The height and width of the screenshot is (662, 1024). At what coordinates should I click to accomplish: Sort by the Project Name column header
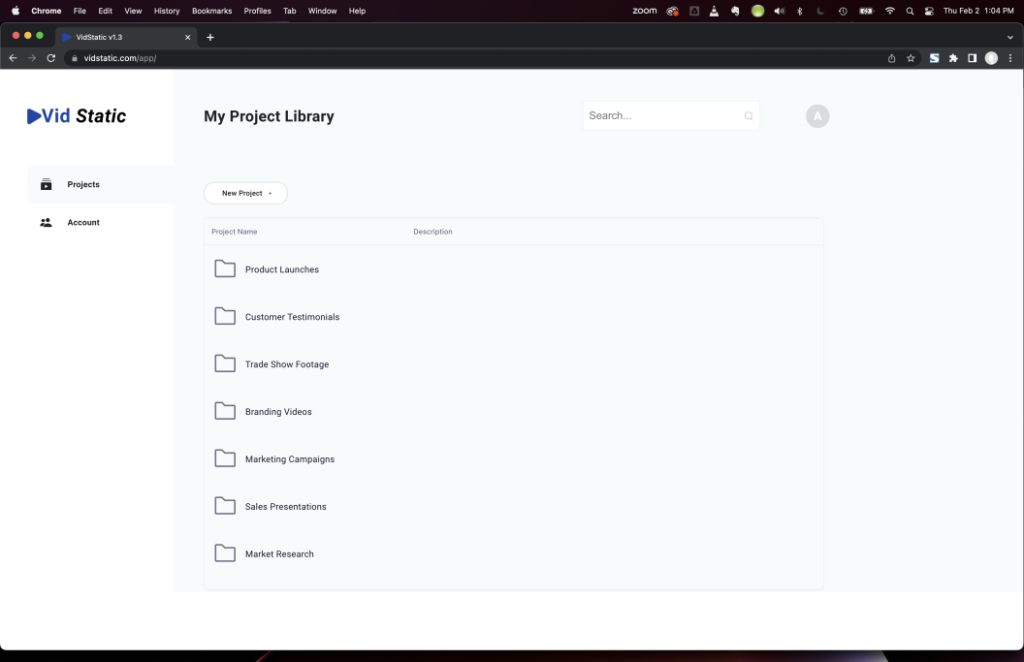click(234, 232)
